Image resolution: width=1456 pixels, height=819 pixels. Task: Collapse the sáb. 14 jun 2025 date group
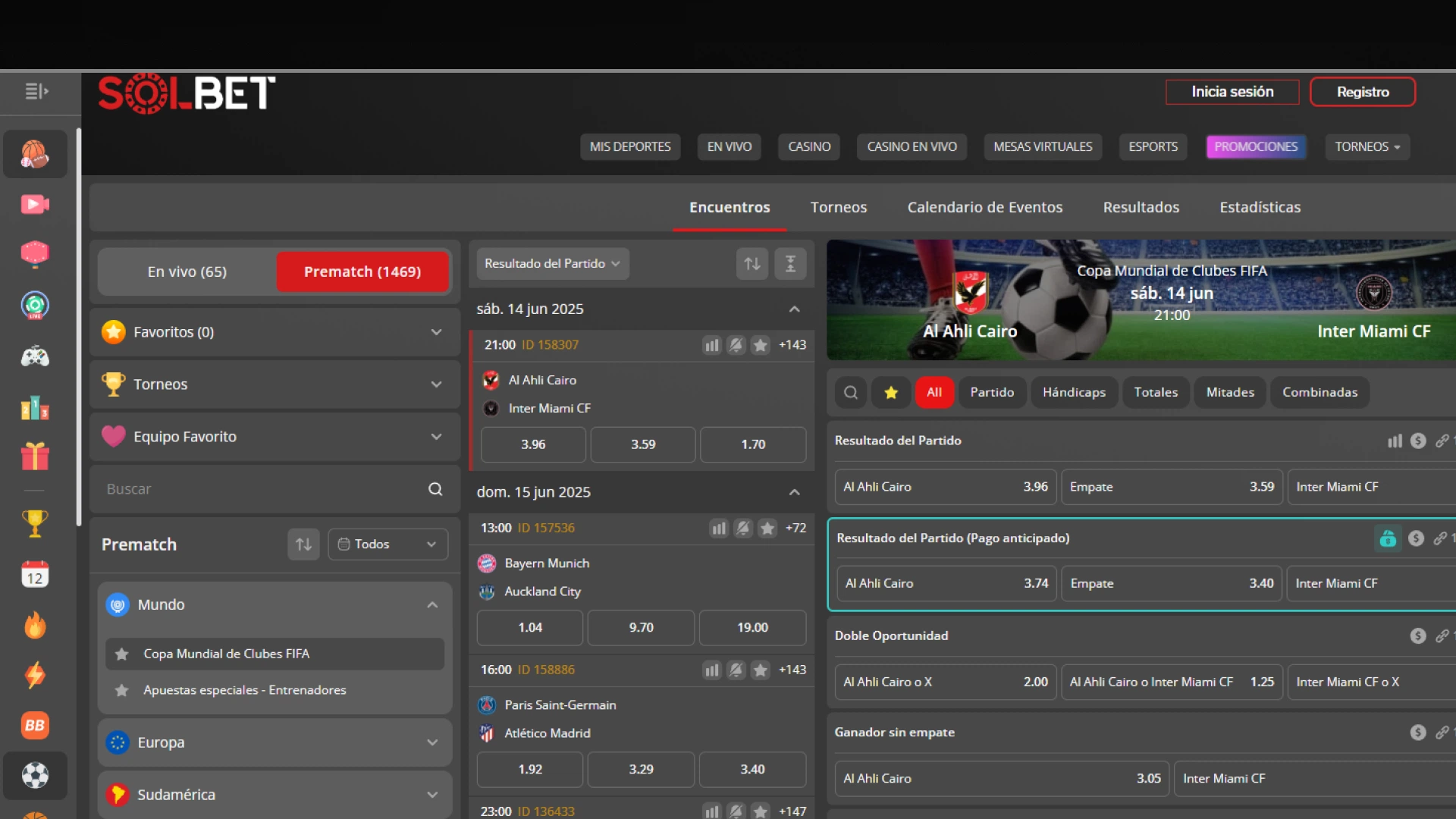pos(794,309)
